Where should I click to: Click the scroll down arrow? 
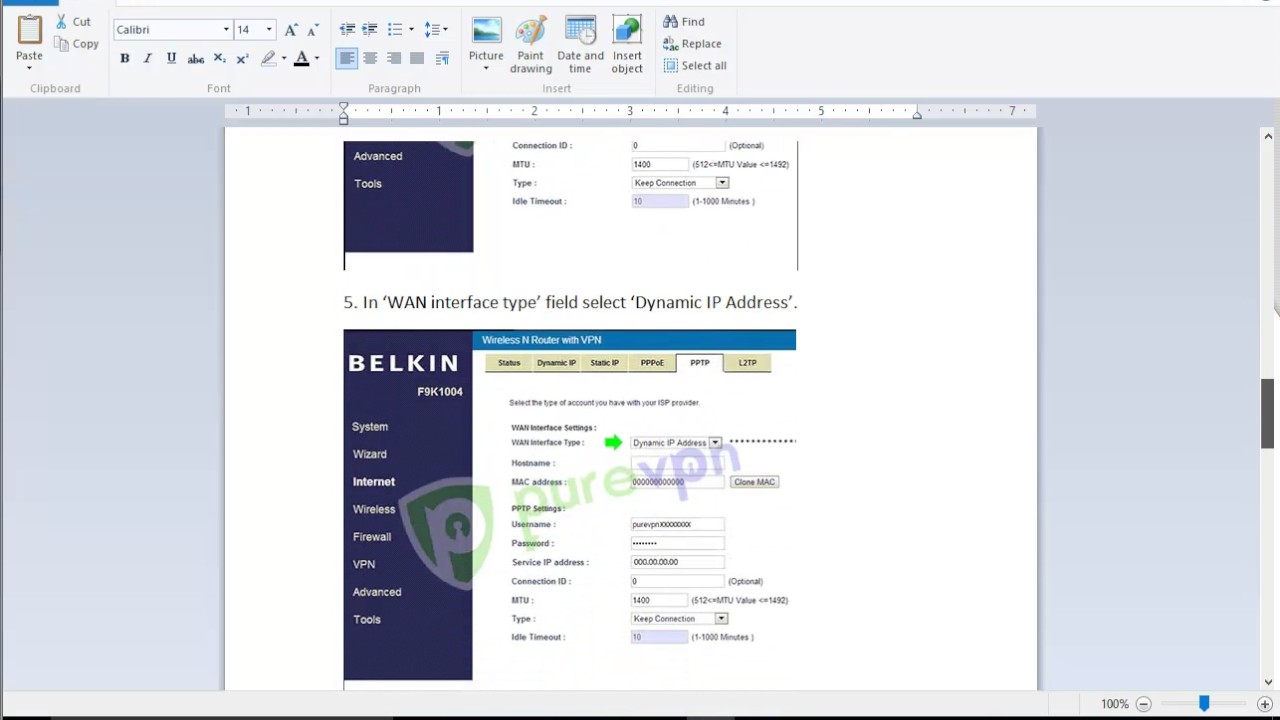[x=1268, y=682]
